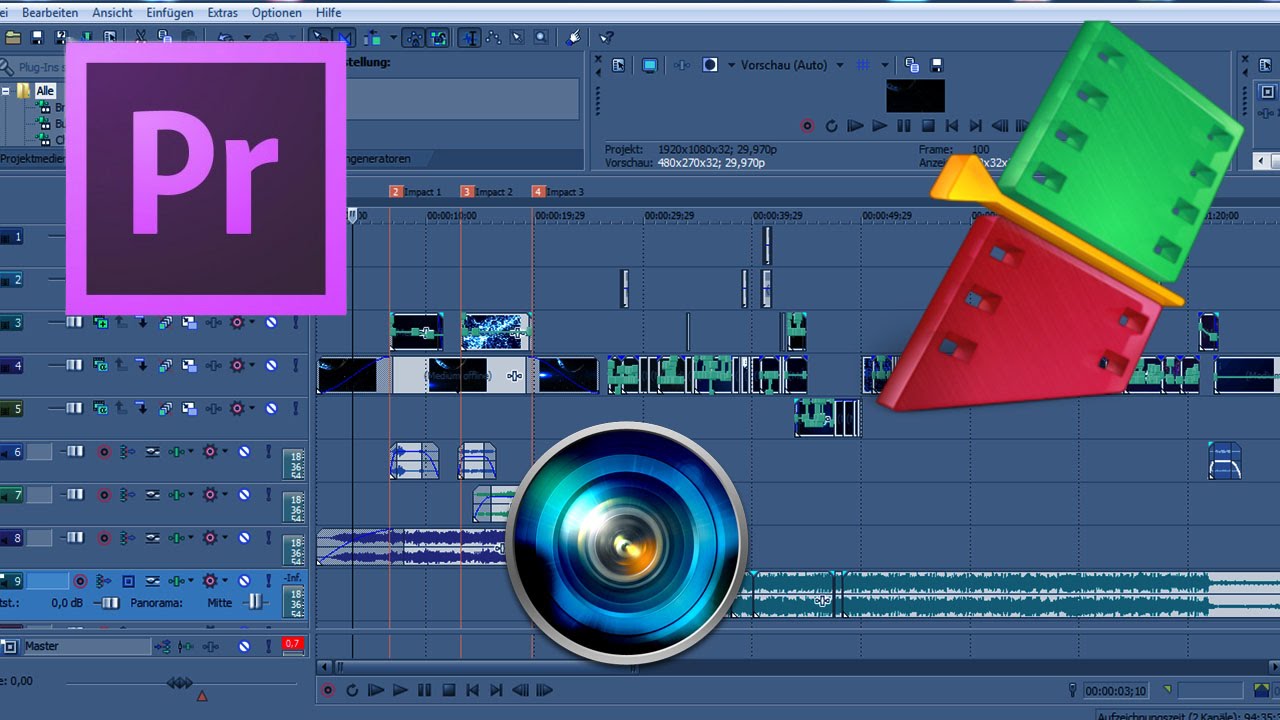1280x720 pixels.
Task: Toggle loop playback in timeline transport
Action: pyautogui.click(x=352, y=690)
